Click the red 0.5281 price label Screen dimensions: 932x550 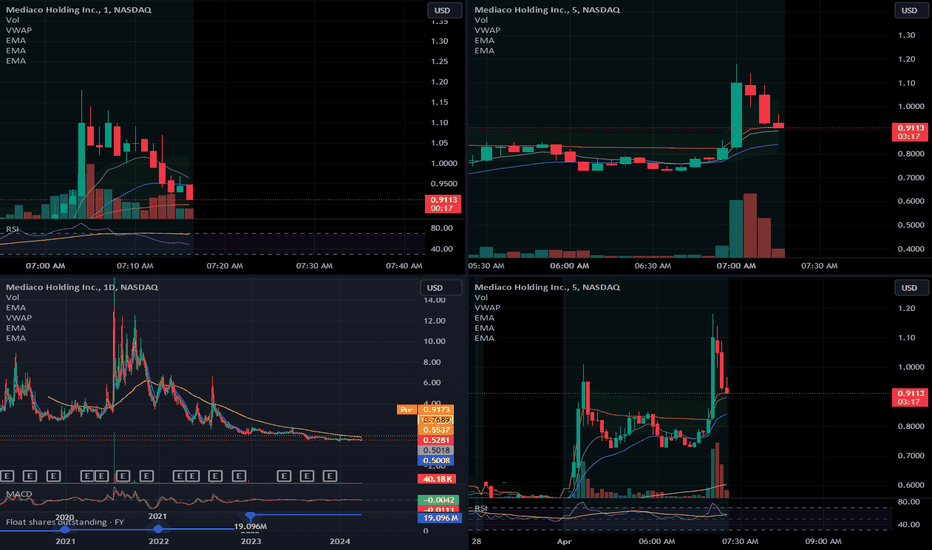(436, 440)
